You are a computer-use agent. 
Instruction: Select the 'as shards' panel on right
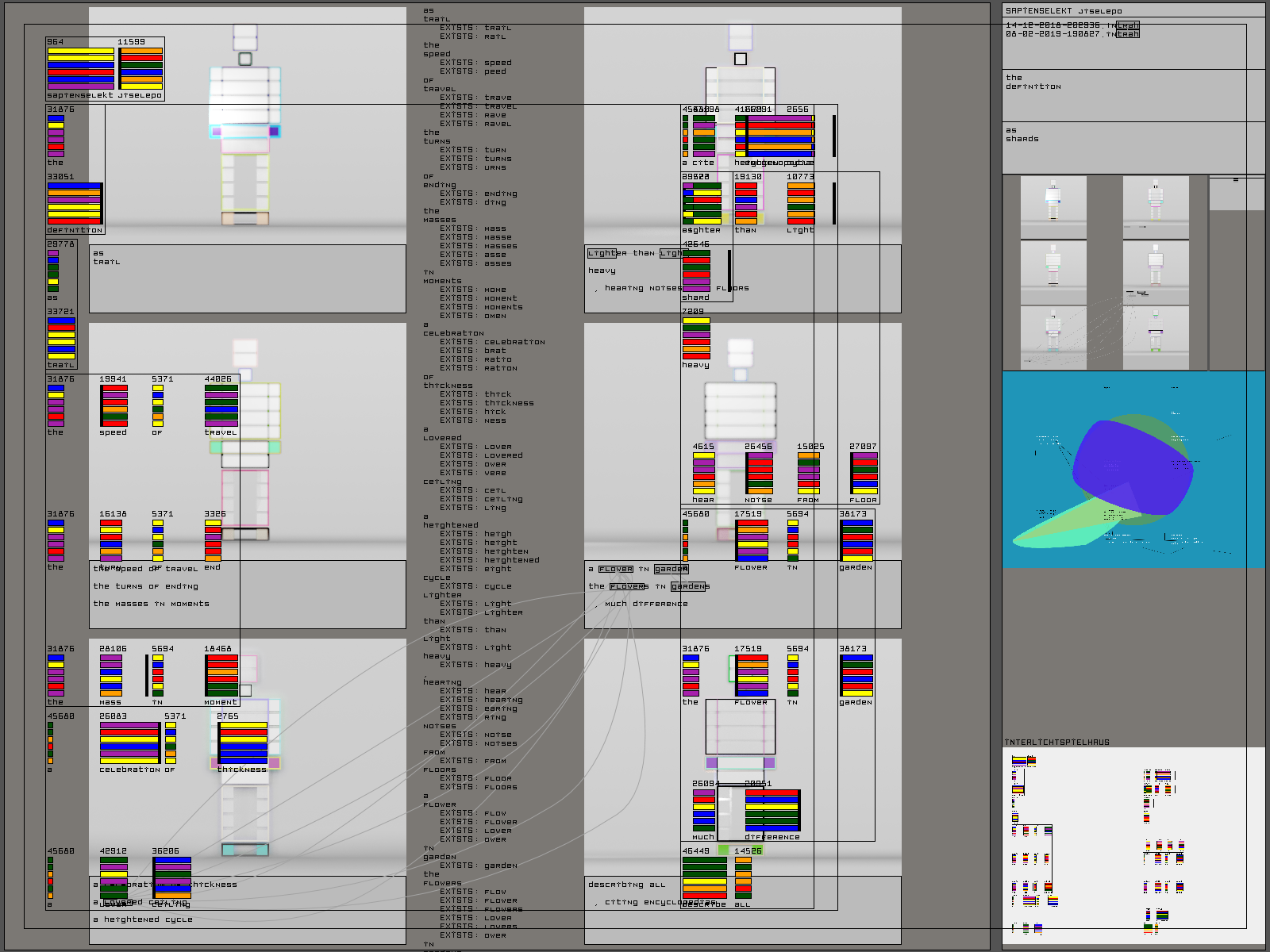pos(1133,147)
